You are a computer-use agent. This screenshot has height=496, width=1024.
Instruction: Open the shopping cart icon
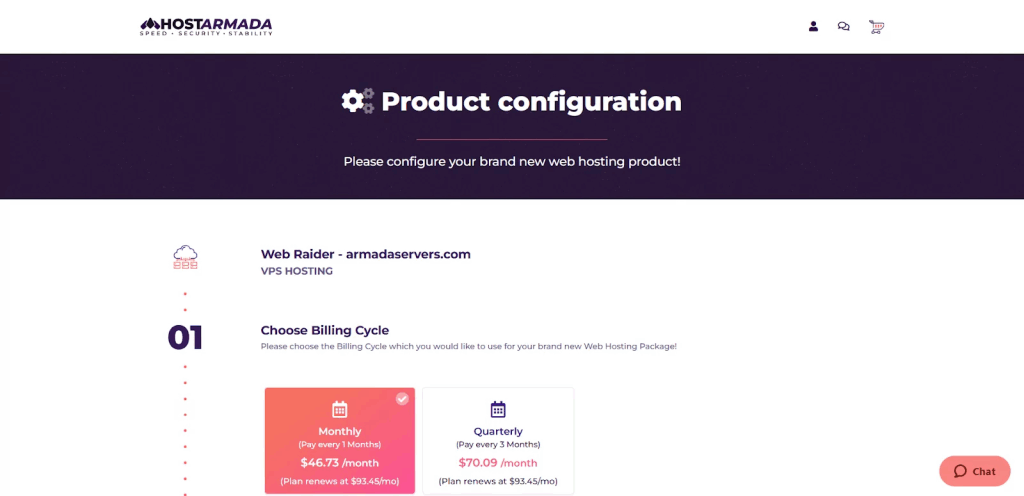876,26
